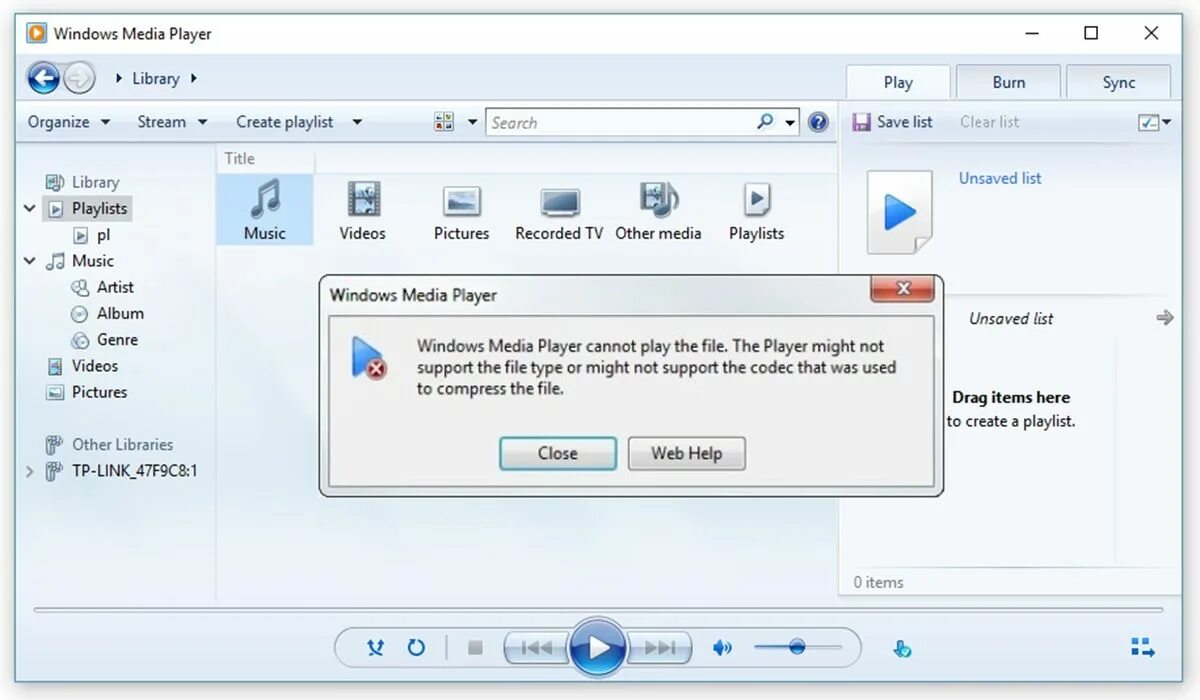Select Music in the navigation tree
The width and height of the screenshot is (1200, 700).
80,261
